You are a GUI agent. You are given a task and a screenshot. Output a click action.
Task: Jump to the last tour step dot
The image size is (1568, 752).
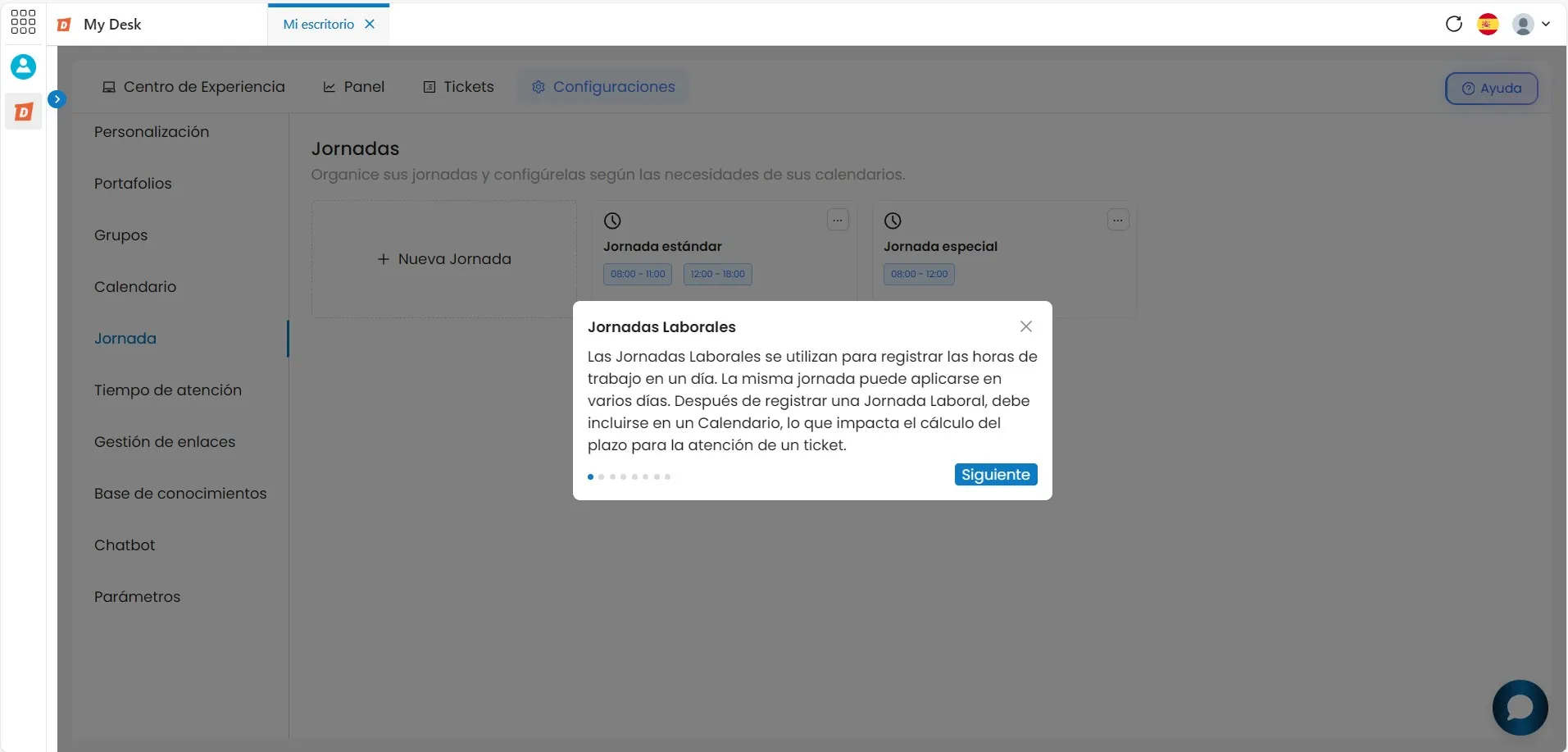point(668,476)
